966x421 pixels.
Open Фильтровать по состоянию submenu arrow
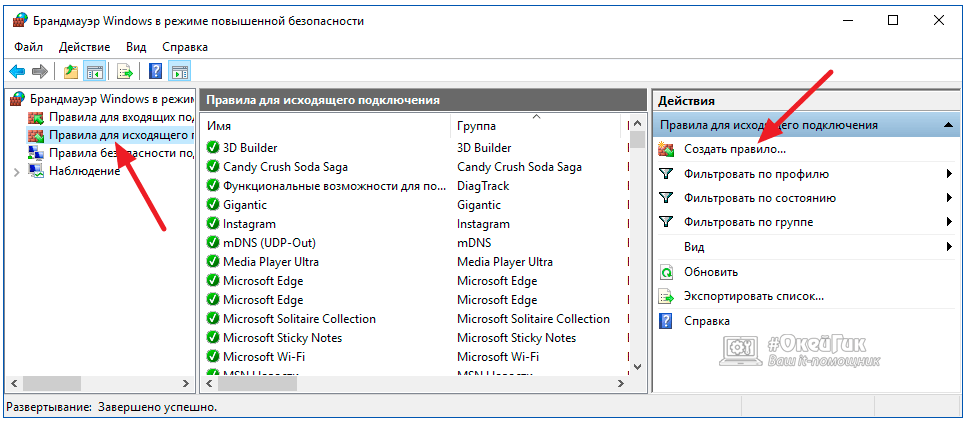949,198
